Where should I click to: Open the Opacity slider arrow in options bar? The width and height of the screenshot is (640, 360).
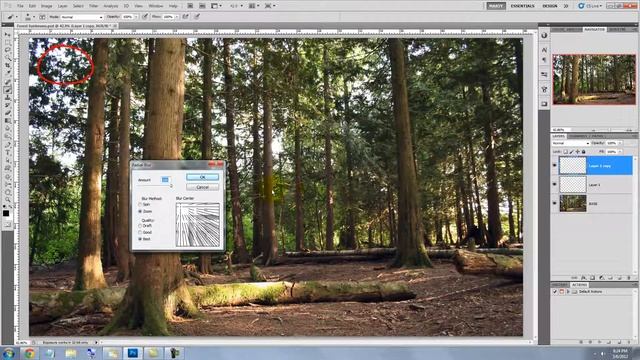(x=136, y=17)
